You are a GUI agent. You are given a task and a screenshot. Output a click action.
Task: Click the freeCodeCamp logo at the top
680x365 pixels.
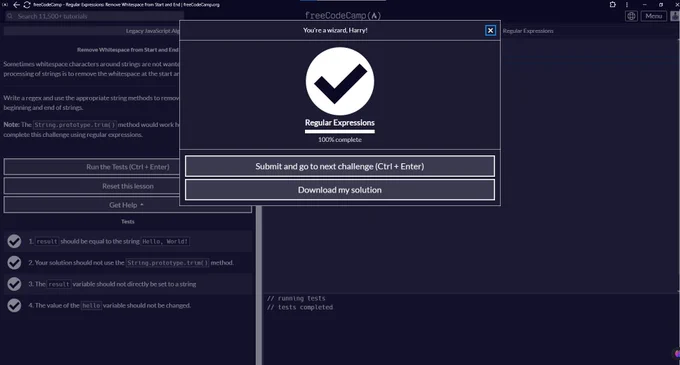tap(343, 16)
